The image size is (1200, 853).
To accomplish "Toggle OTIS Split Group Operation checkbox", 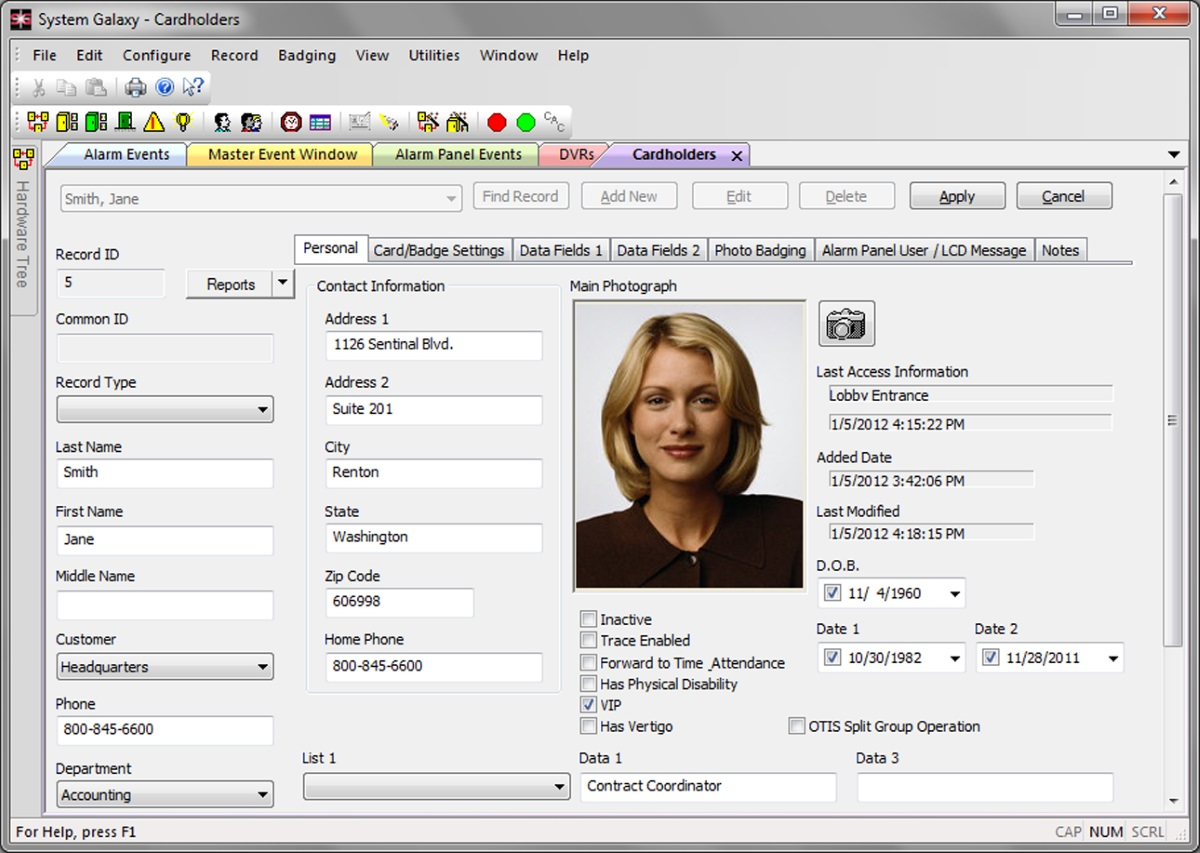I will [x=797, y=727].
